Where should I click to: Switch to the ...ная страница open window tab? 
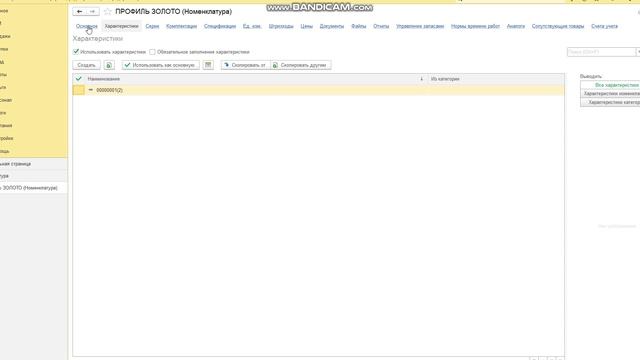tap(33, 164)
